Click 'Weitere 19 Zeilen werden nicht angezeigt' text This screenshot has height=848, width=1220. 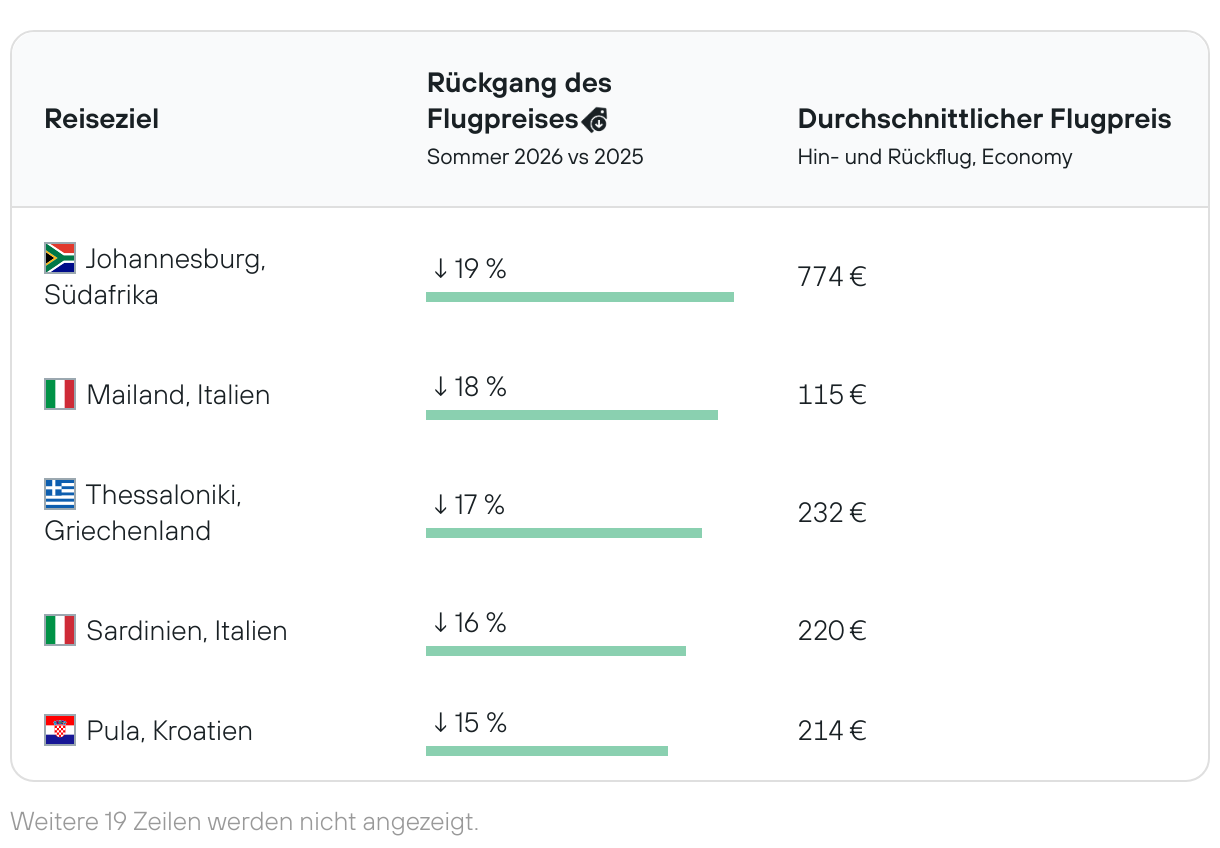click(x=244, y=822)
